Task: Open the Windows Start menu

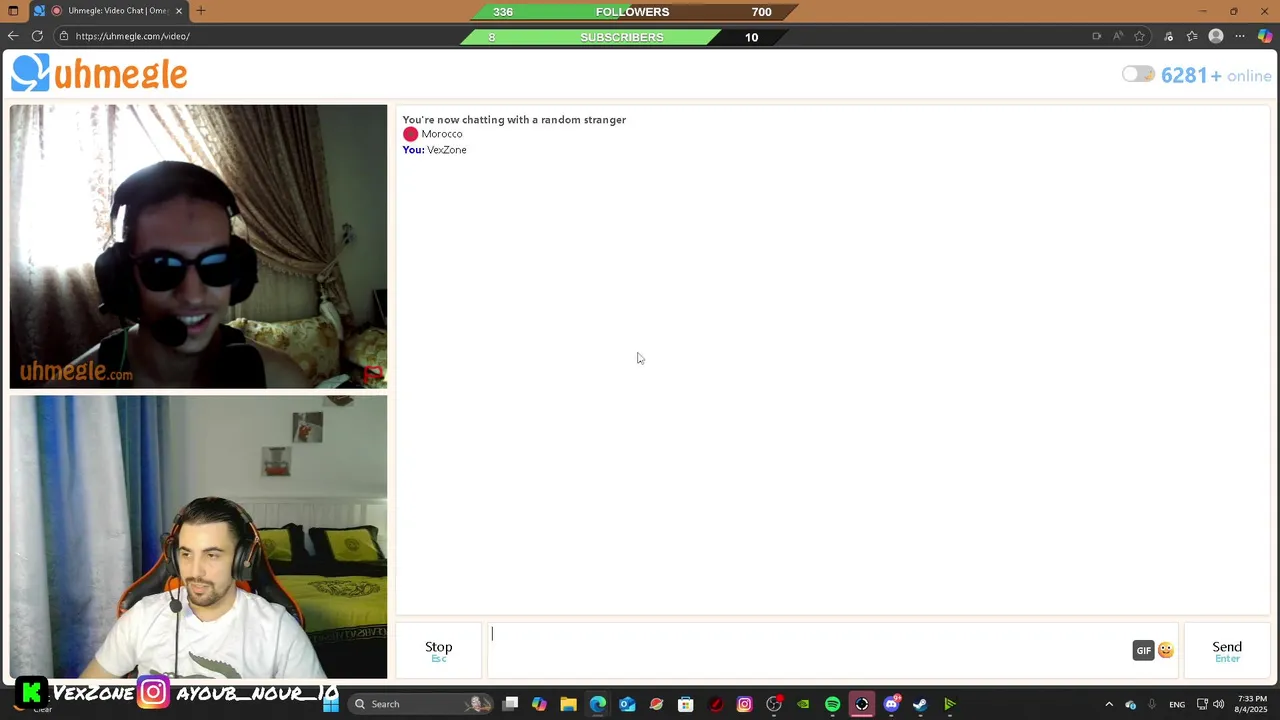Action: [330, 704]
